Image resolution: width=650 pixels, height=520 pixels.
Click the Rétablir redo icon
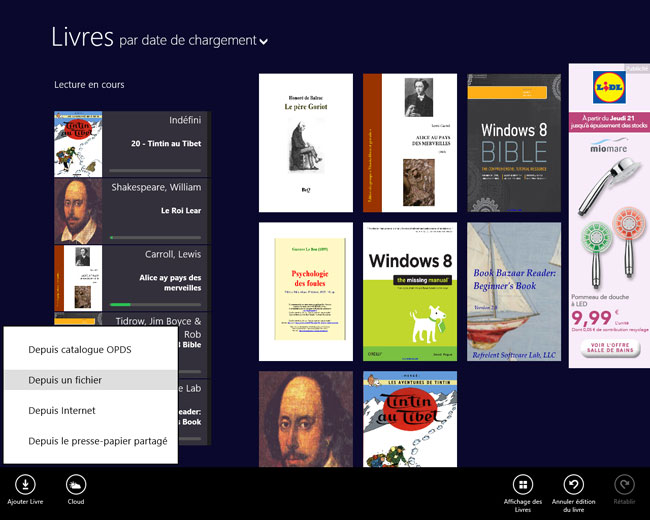point(624,484)
